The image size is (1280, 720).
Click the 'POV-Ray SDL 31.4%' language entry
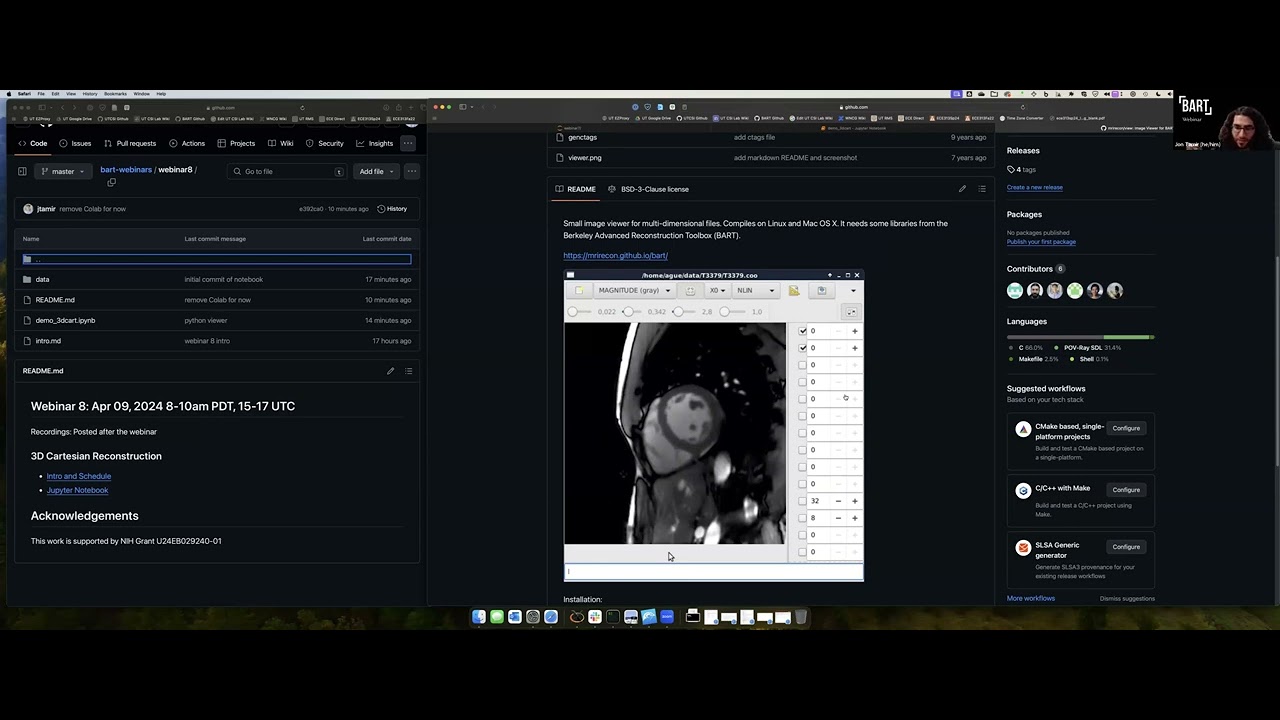[x=1092, y=348]
